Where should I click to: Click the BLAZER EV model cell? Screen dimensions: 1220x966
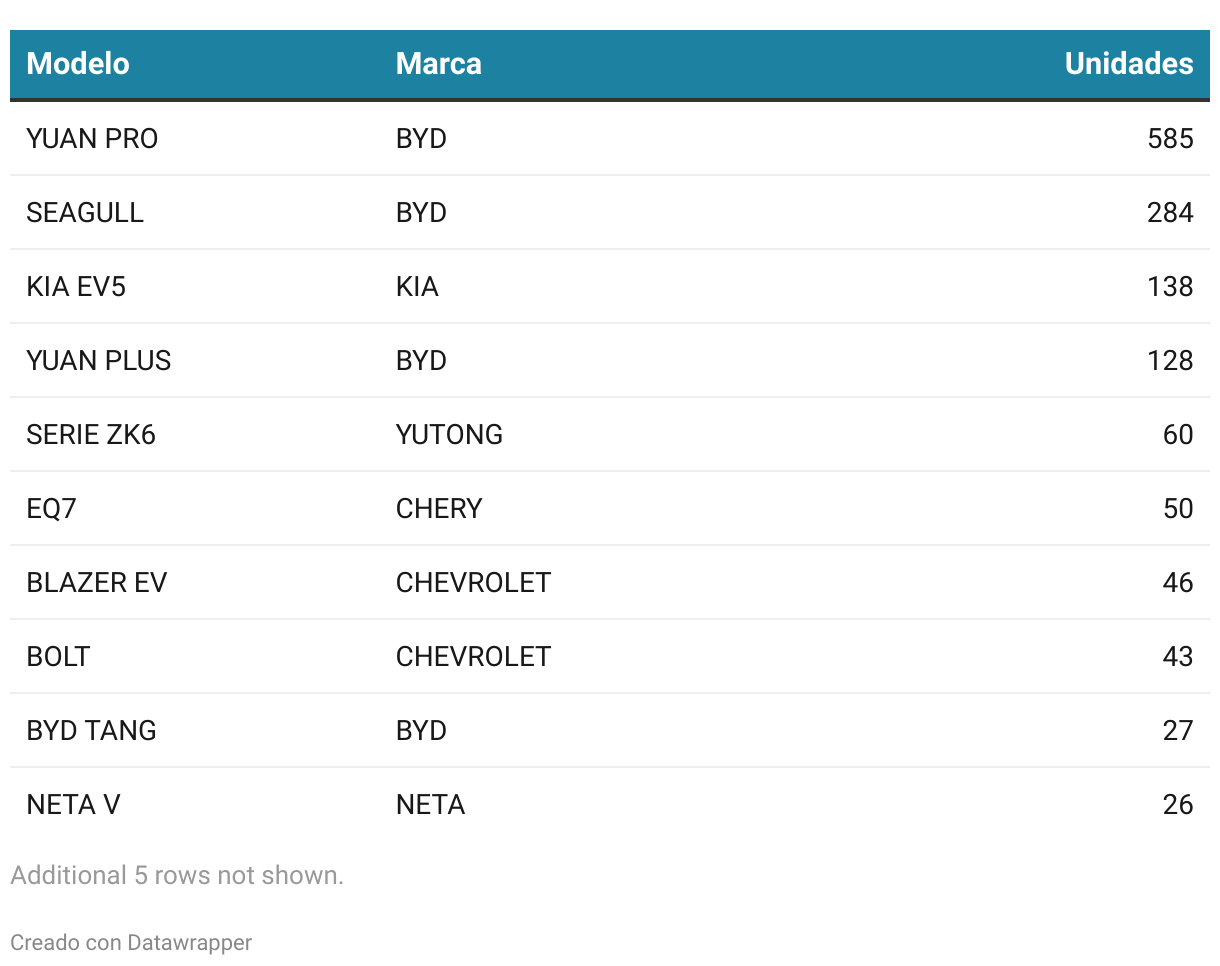[x=97, y=583]
